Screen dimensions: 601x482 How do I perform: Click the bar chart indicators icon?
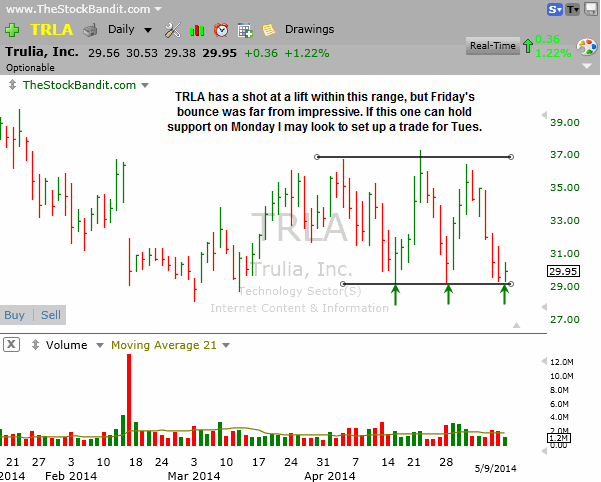197,30
